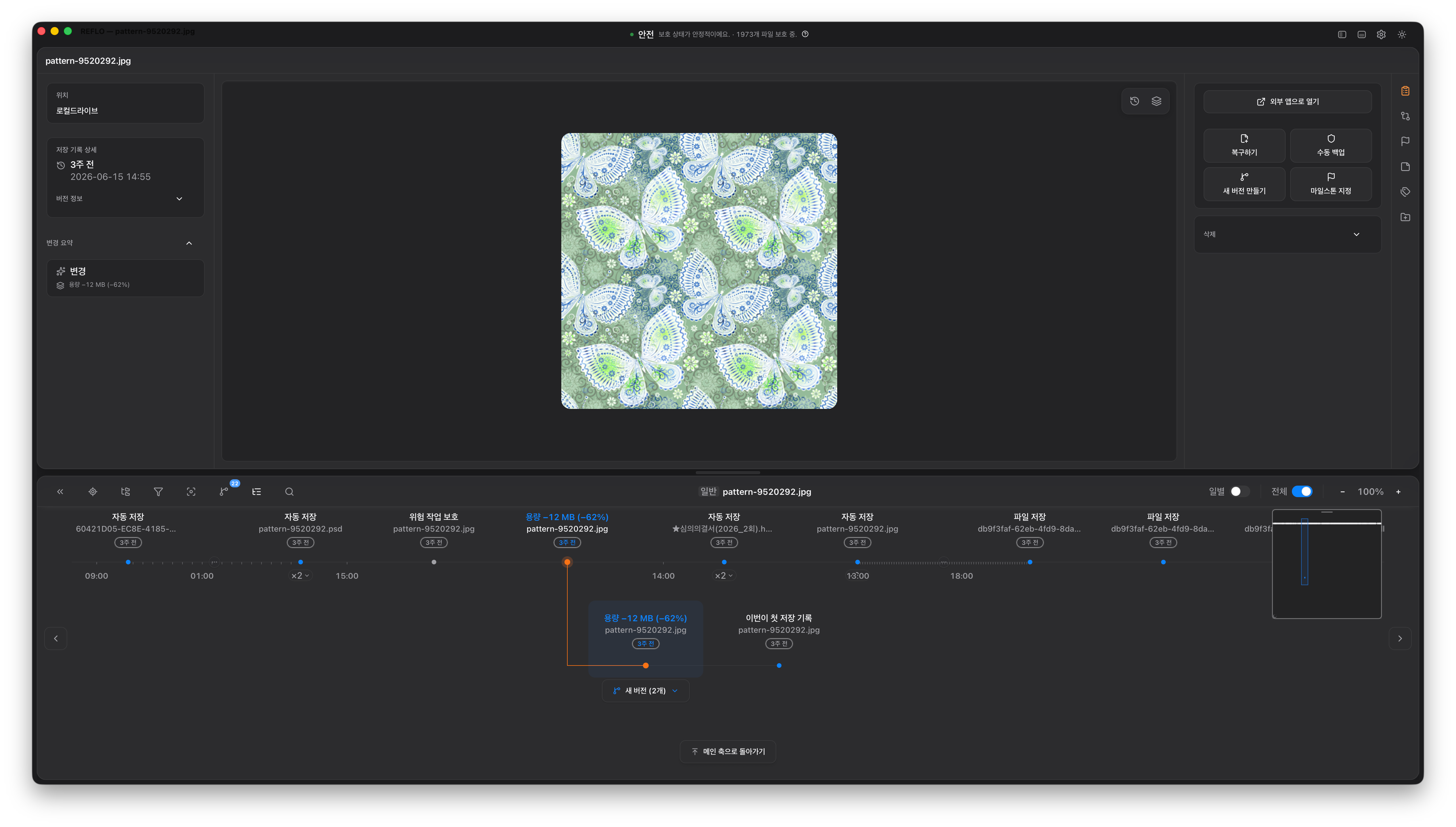The image size is (1456, 827).
Task: Click the 2026-06-15 14:55 date text
Action: (x=110, y=177)
